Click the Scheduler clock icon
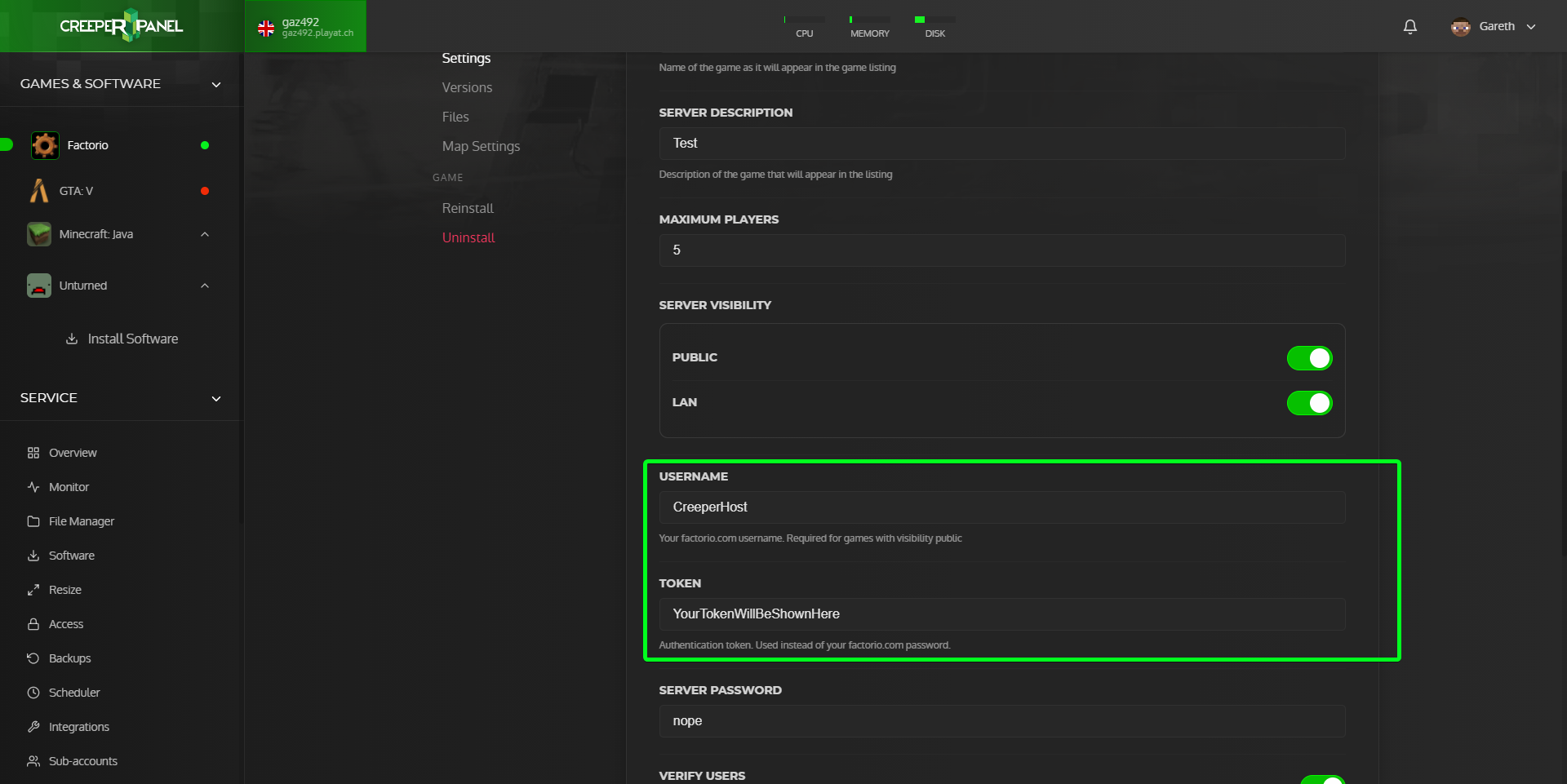 point(33,693)
